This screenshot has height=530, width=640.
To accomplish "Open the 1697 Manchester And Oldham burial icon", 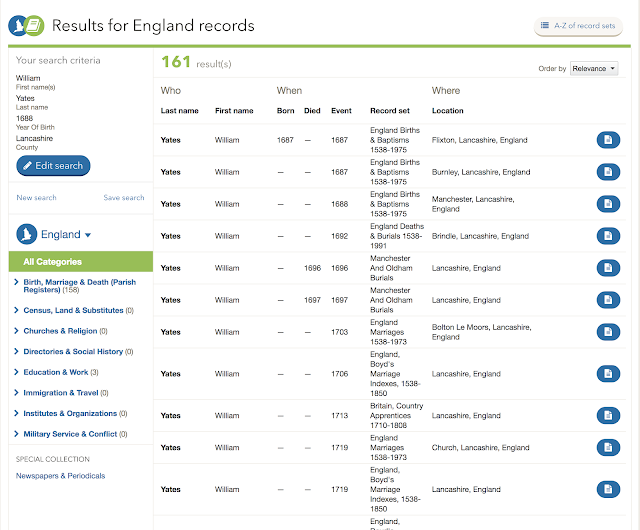I will (x=608, y=300).
